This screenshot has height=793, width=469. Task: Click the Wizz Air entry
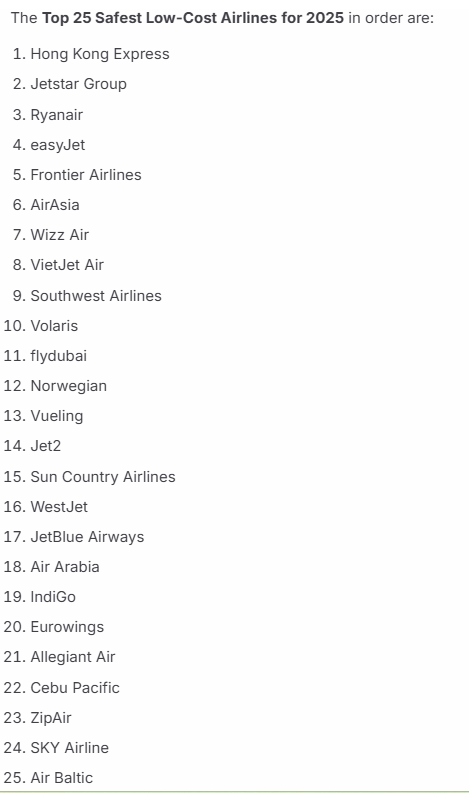click(60, 235)
